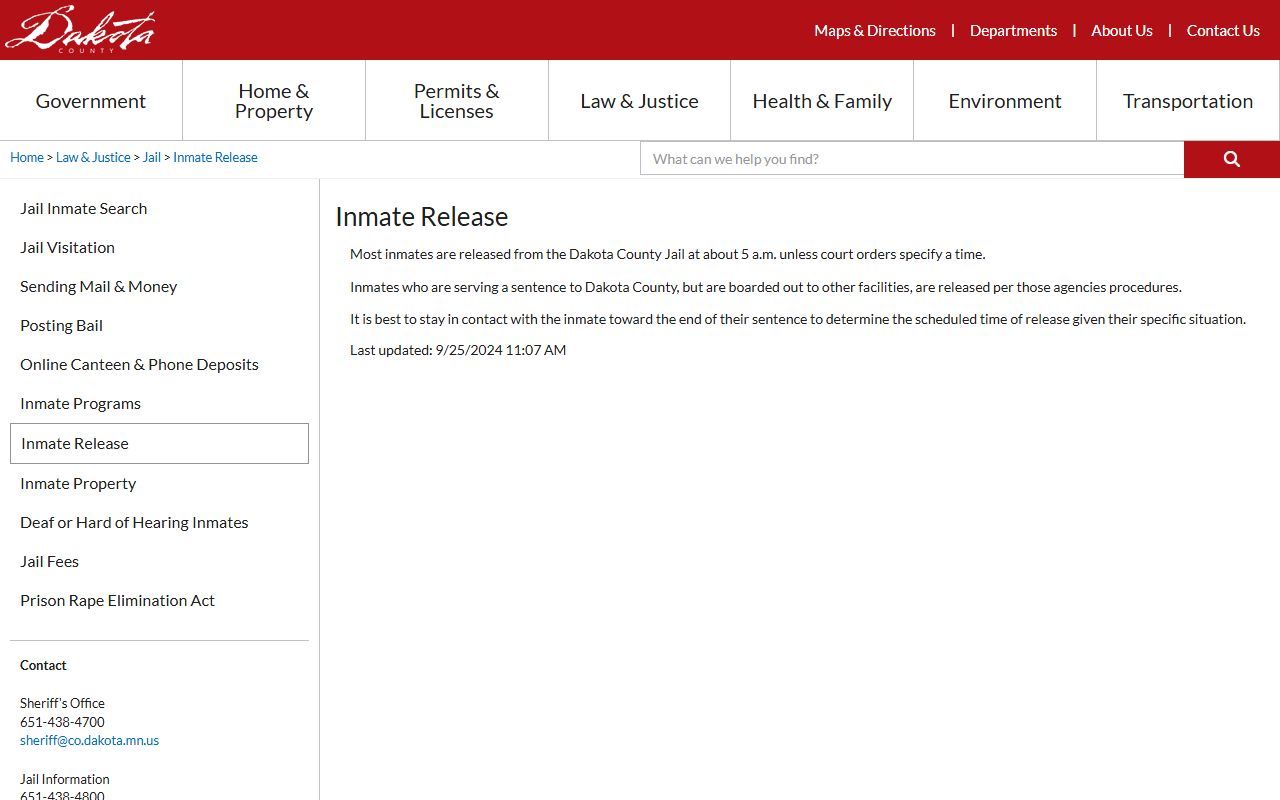Open the Departments link

pos(1013,31)
